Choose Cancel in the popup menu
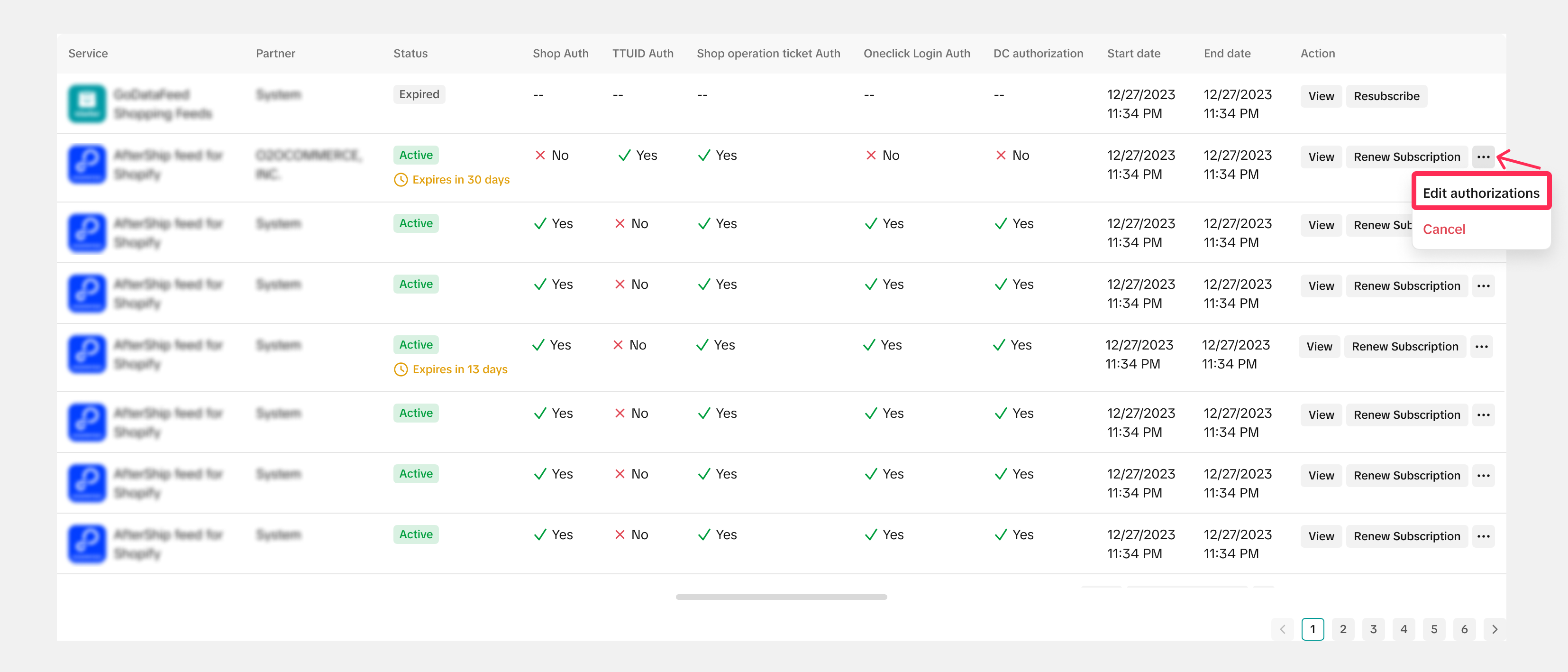This screenshot has width=1568, height=672. click(x=1443, y=229)
